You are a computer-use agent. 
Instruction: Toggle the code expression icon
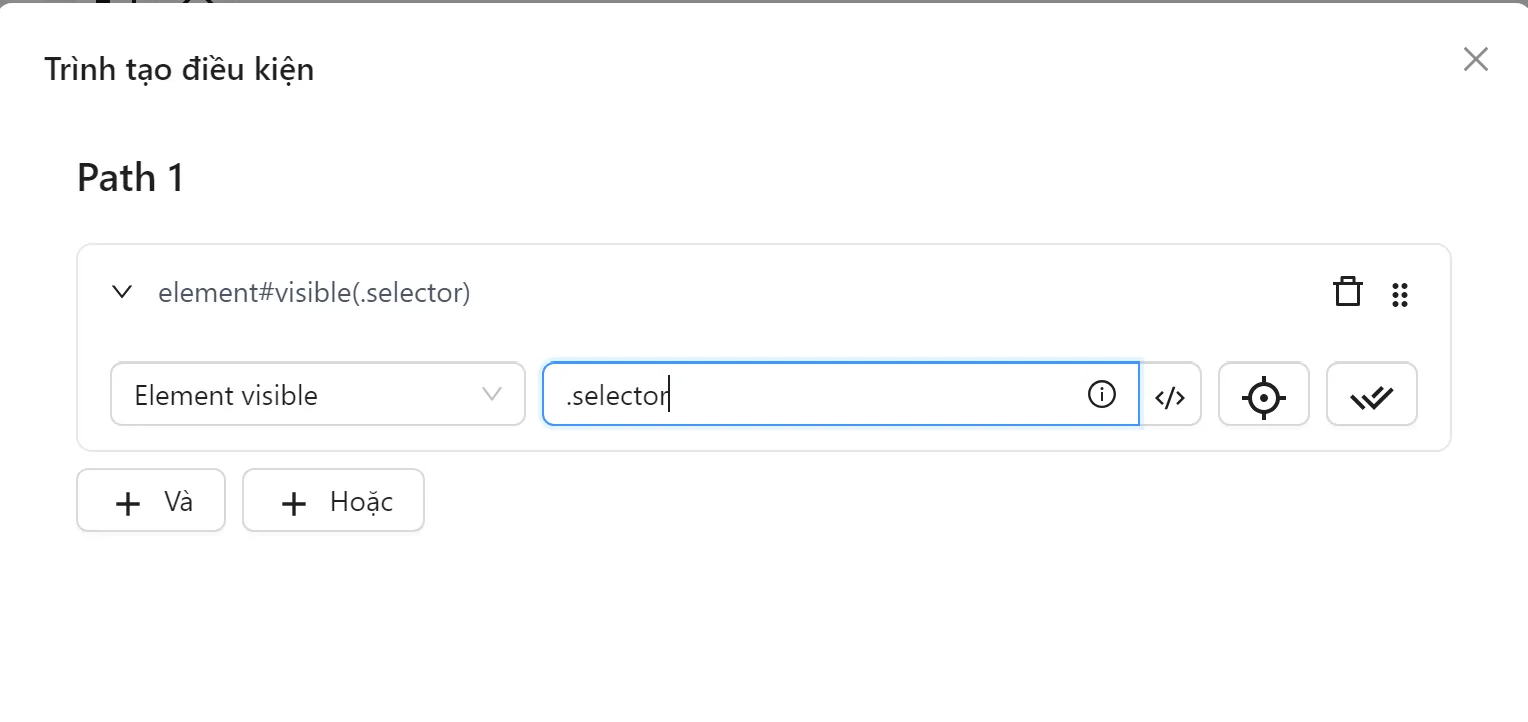1170,397
